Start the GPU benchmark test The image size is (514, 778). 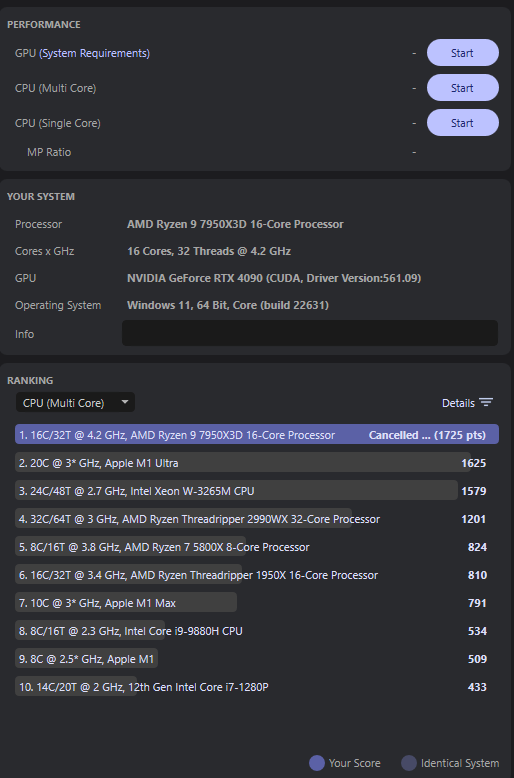pyautogui.click(x=462, y=53)
